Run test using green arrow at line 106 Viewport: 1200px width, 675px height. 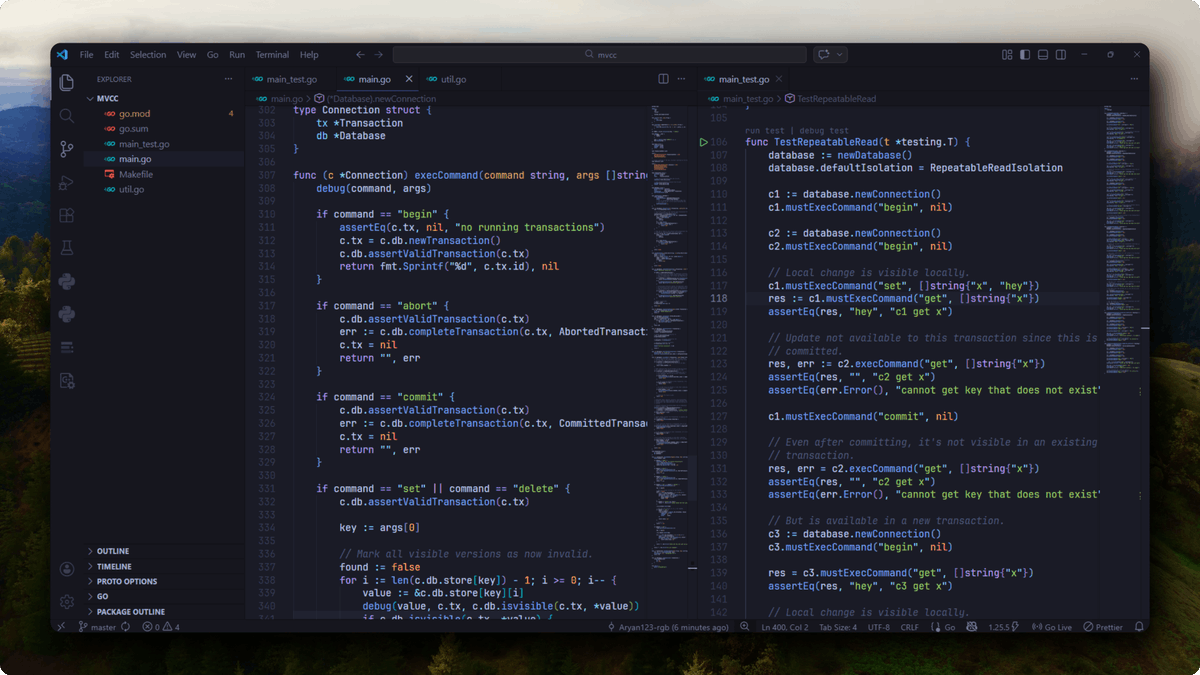(x=704, y=142)
